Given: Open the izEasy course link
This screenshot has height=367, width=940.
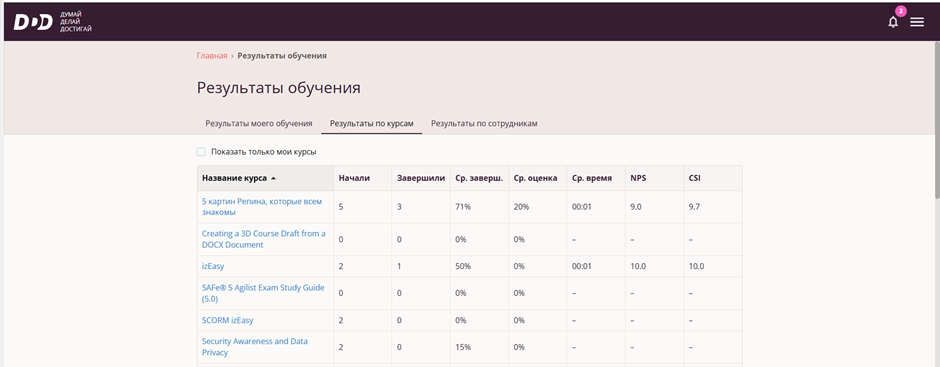Looking at the screenshot, I should [213, 266].
